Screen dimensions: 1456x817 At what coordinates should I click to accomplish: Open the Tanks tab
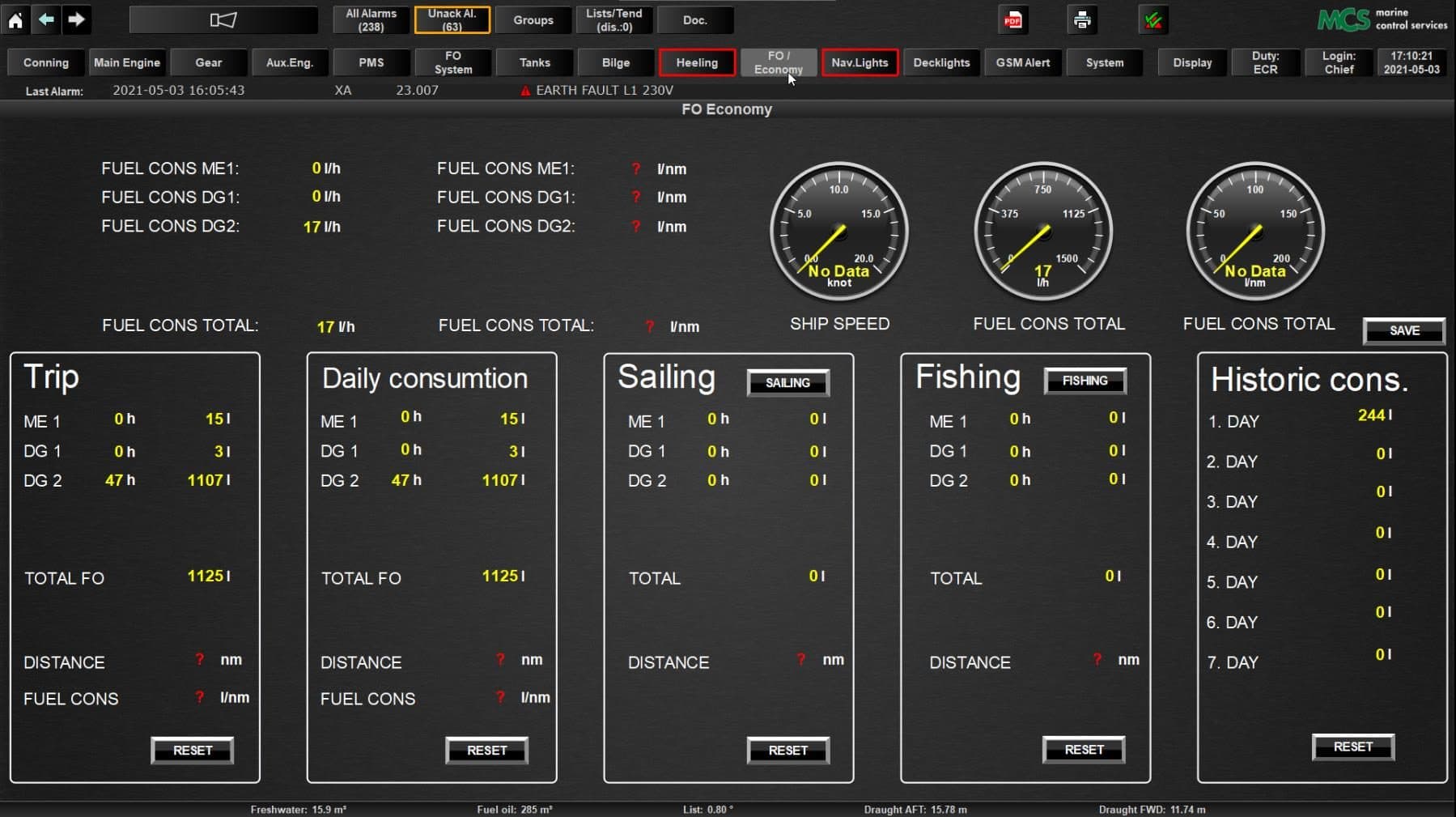coord(534,62)
